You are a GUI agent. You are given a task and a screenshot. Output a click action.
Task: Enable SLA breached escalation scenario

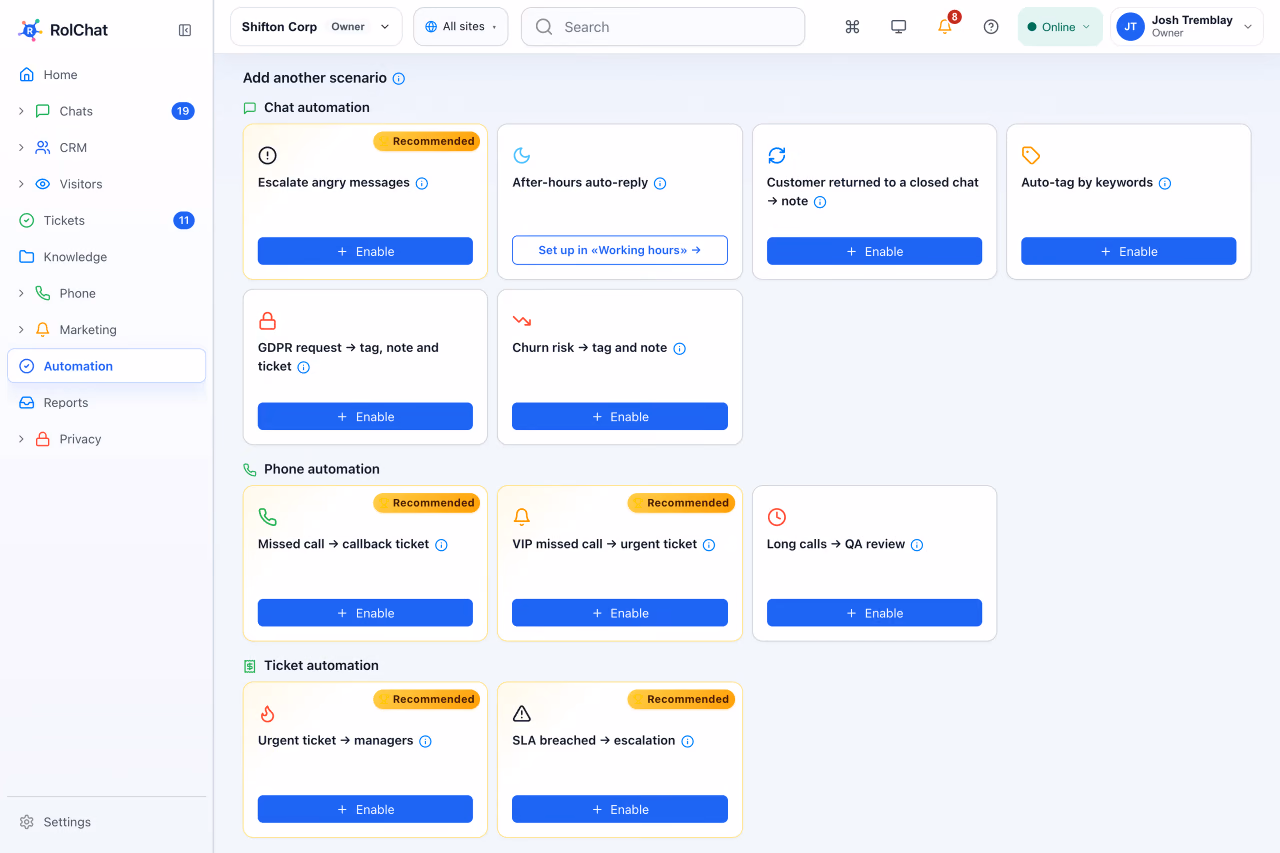(620, 810)
